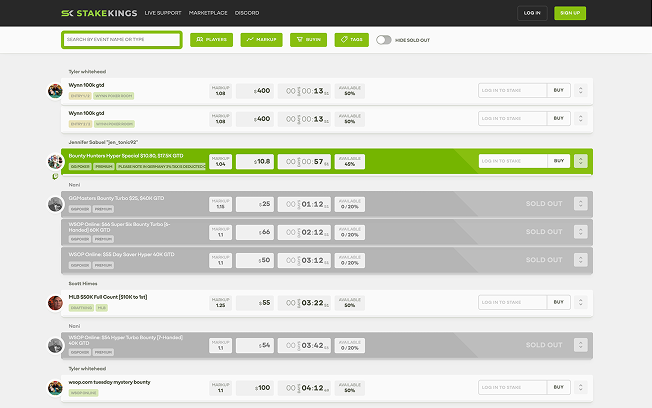Open the Discord navigation link

pyautogui.click(x=247, y=13)
